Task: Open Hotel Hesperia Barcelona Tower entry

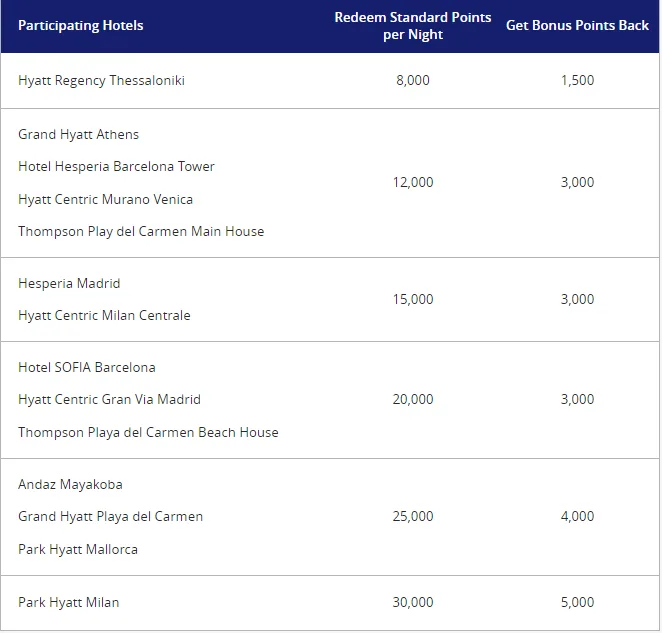Action: click(116, 166)
